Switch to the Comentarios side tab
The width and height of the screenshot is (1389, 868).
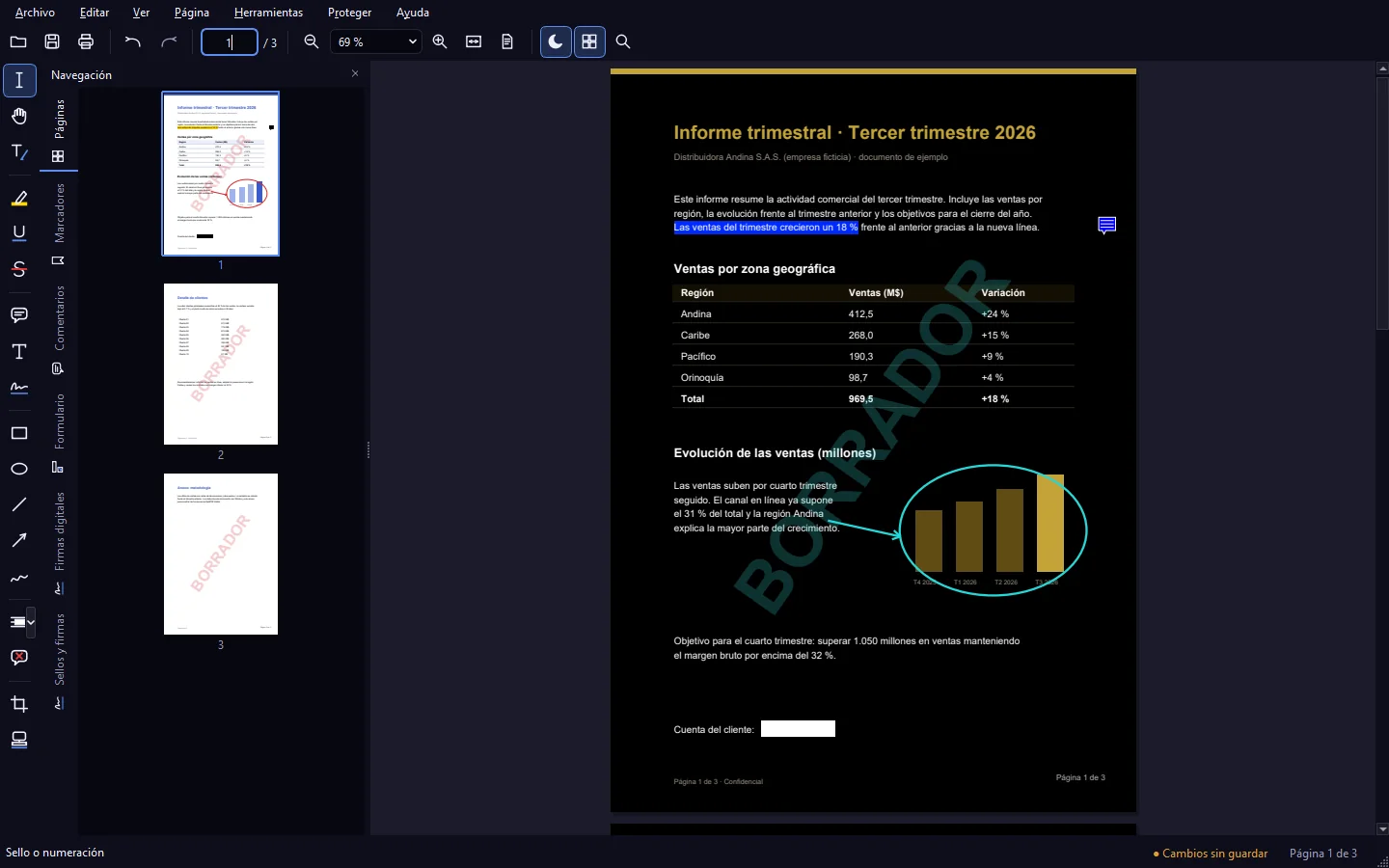59,329
